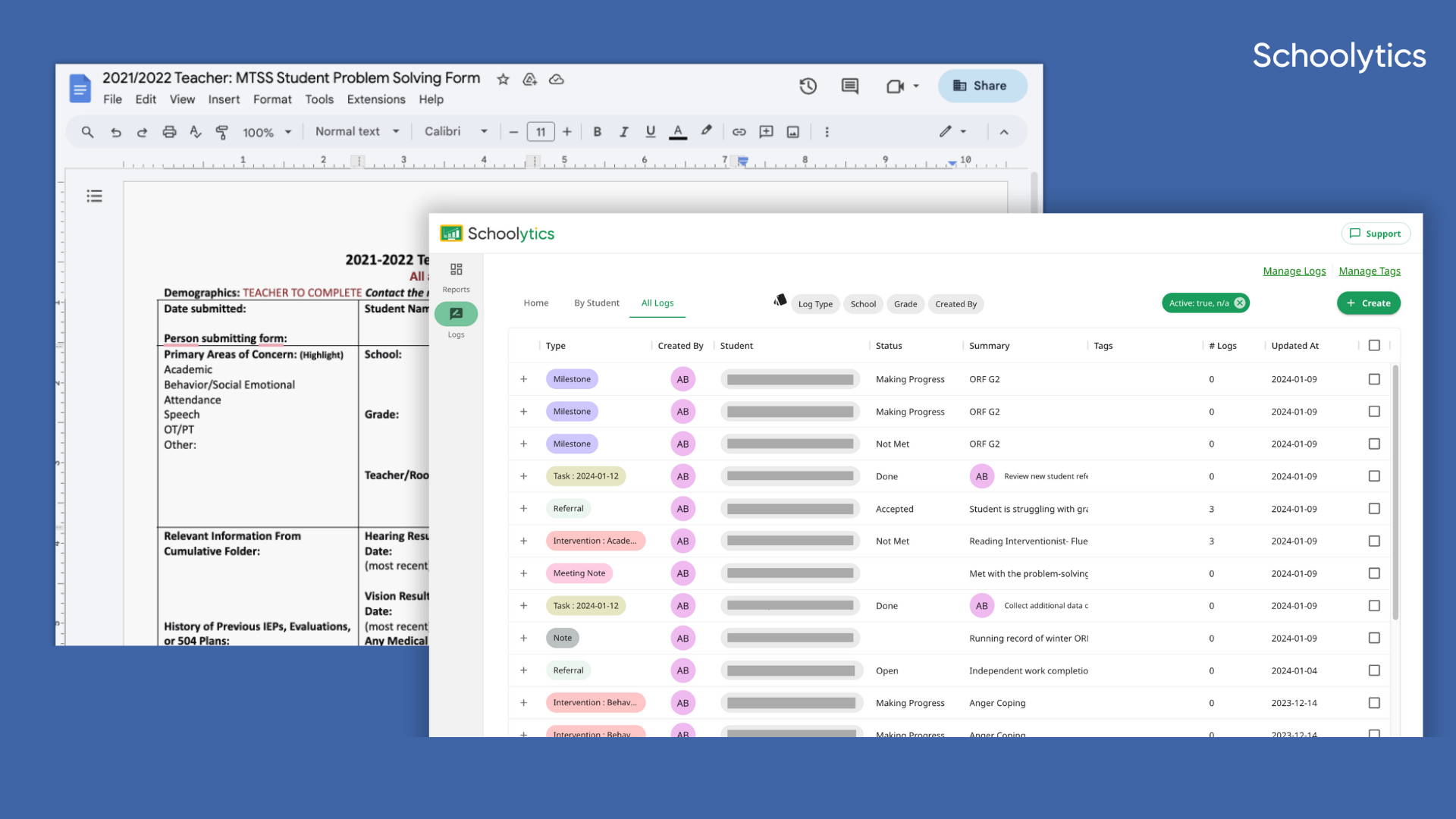
Task: Open the Calibri font dropdown
Action: pos(453,131)
